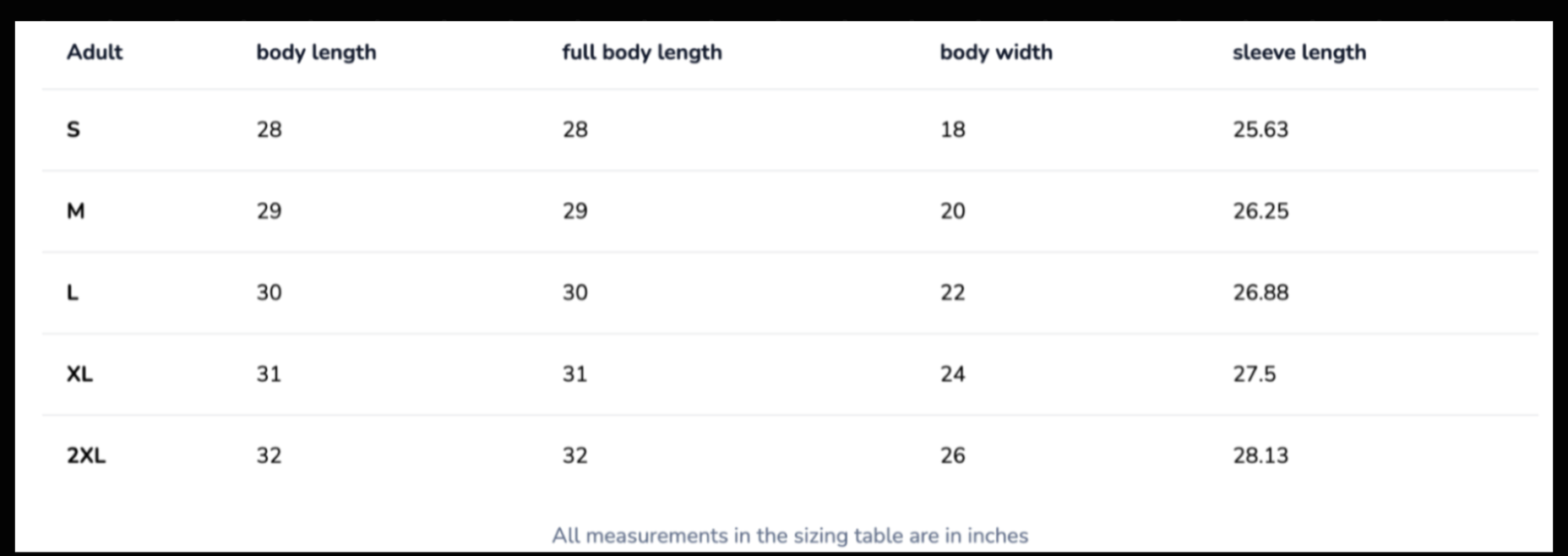Select the body length cell for M
Image resolution: width=1568 pixels, height=556 pixels.
tap(269, 211)
